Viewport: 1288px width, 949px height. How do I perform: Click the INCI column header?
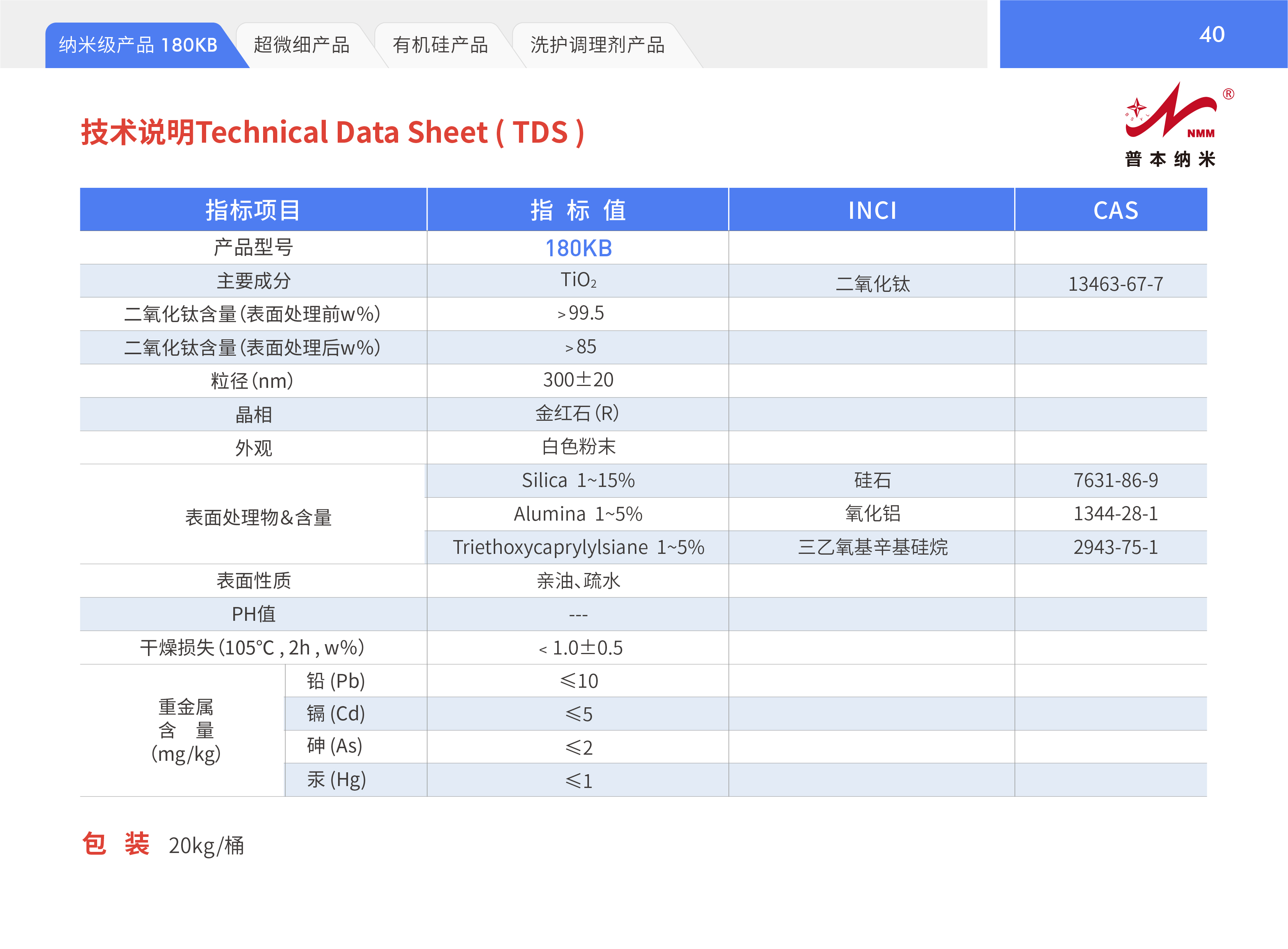[872, 210]
